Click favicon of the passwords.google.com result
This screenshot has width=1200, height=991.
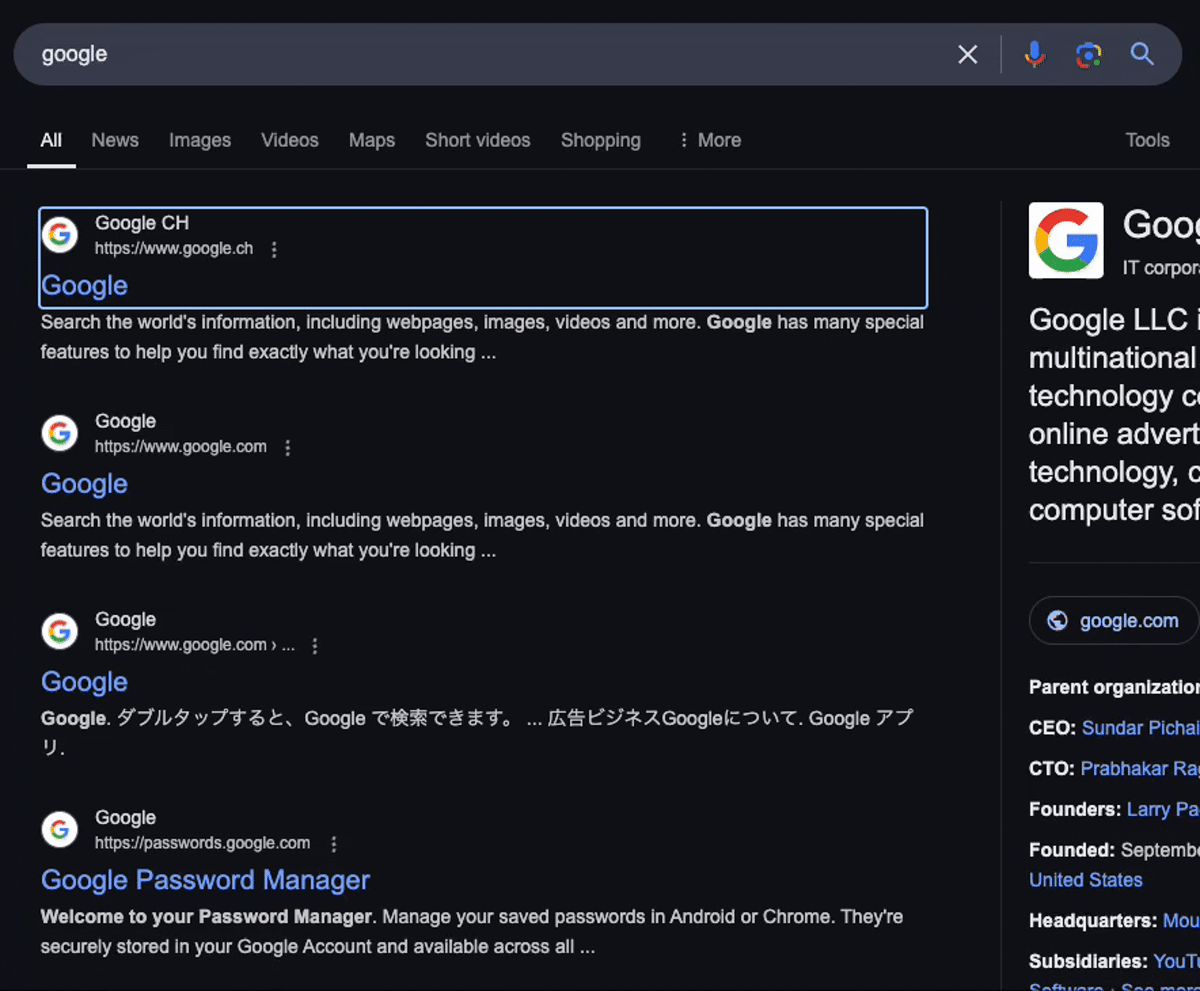pos(60,829)
